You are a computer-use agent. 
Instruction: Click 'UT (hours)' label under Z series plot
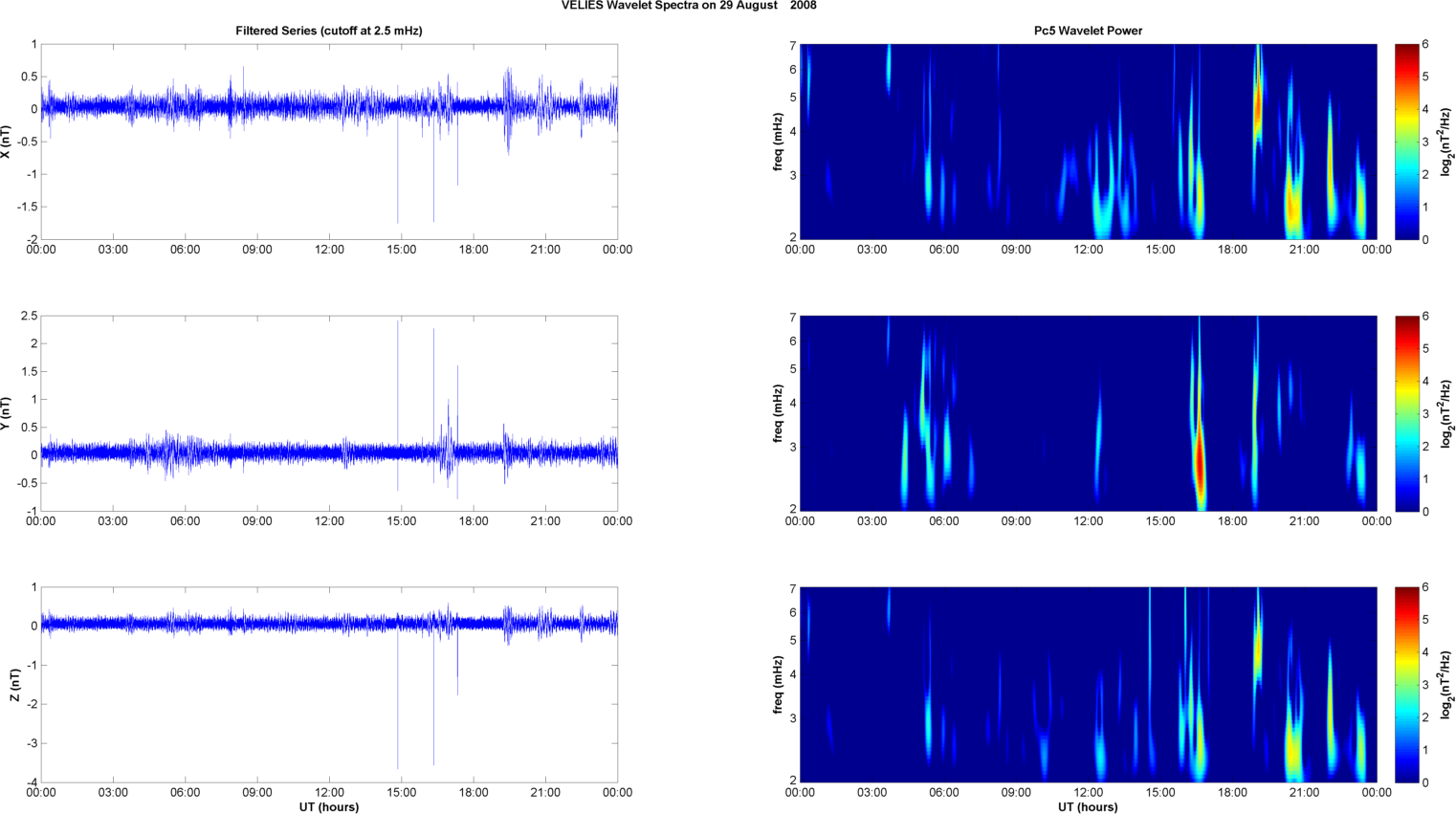coord(329,807)
